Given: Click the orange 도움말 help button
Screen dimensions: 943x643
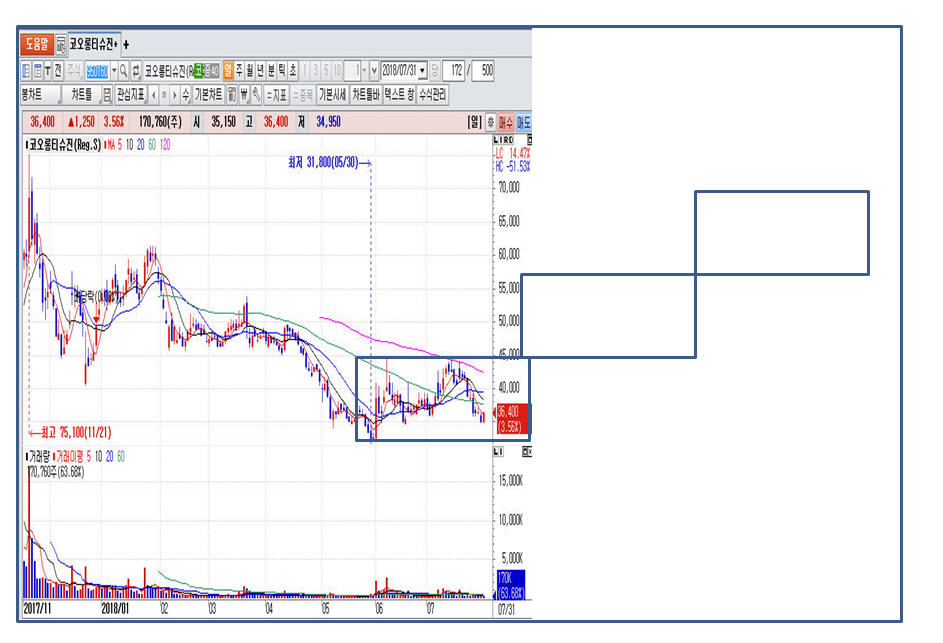Looking at the screenshot, I should [x=36, y=45].
